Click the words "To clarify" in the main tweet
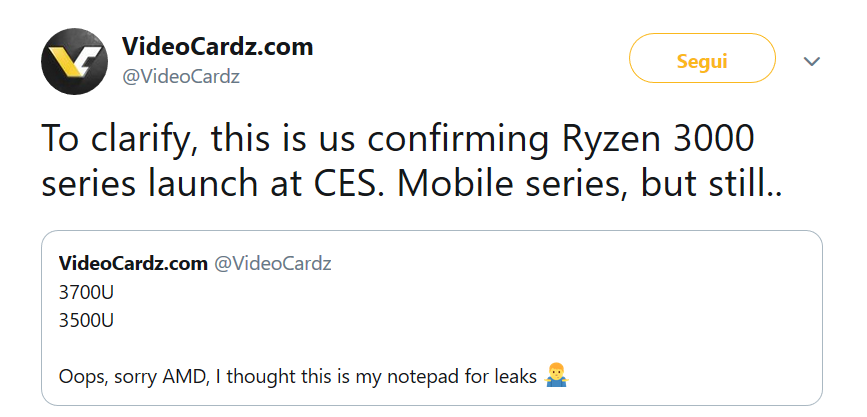Viewport: 867px width, 417px height. click(x=108, y=139)
